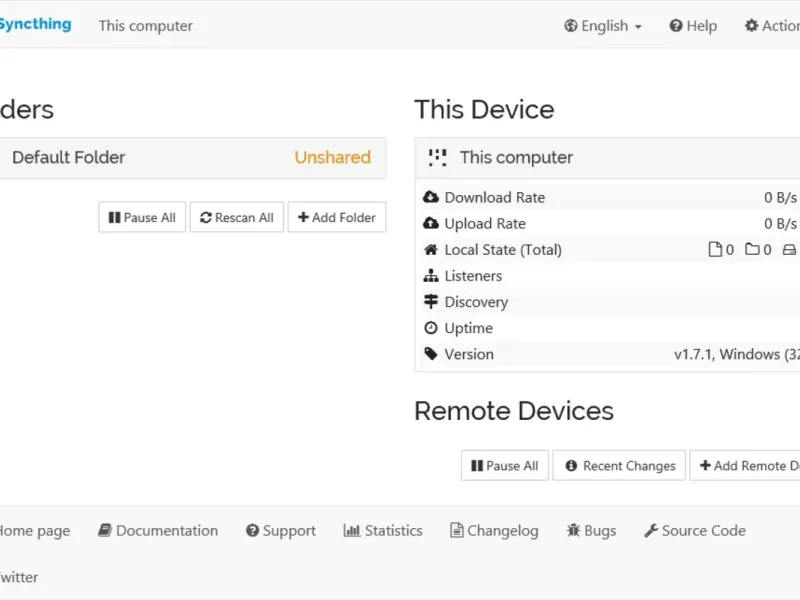Pause All remote devices
This screenshot has height=600, width=800.
click(x=504, y=465)
